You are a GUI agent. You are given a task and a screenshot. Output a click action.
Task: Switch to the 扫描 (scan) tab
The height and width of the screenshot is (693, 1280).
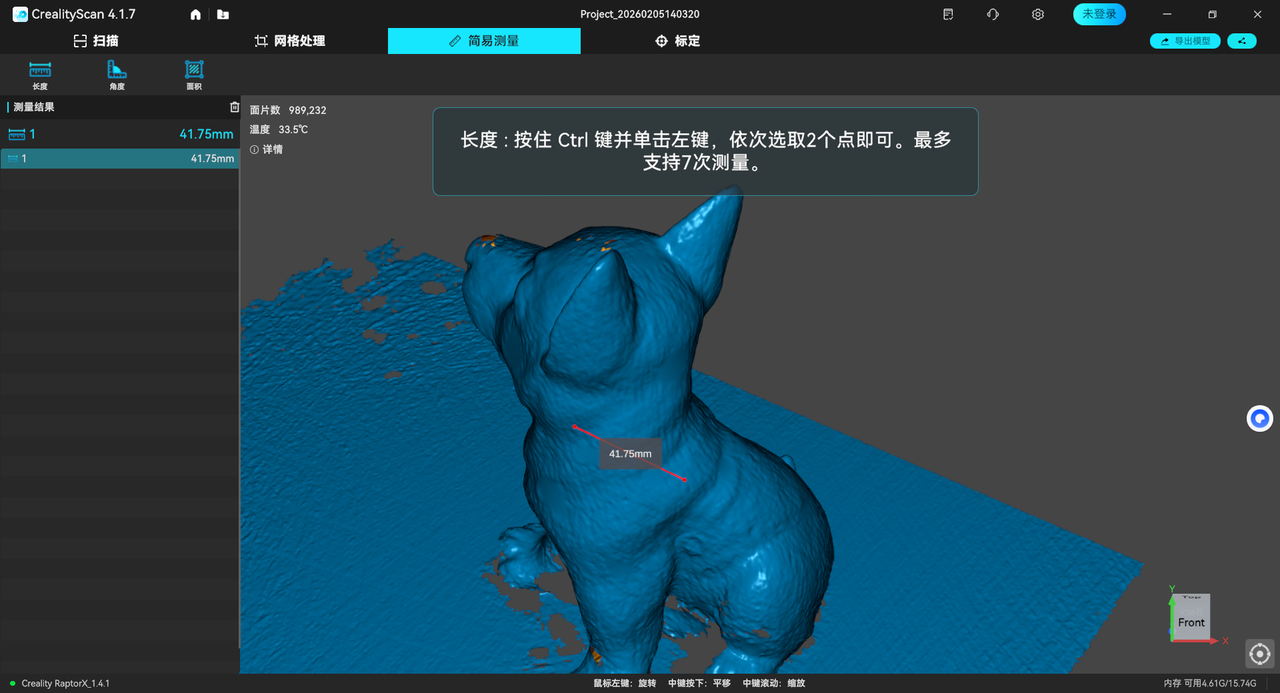coord(96,41)
